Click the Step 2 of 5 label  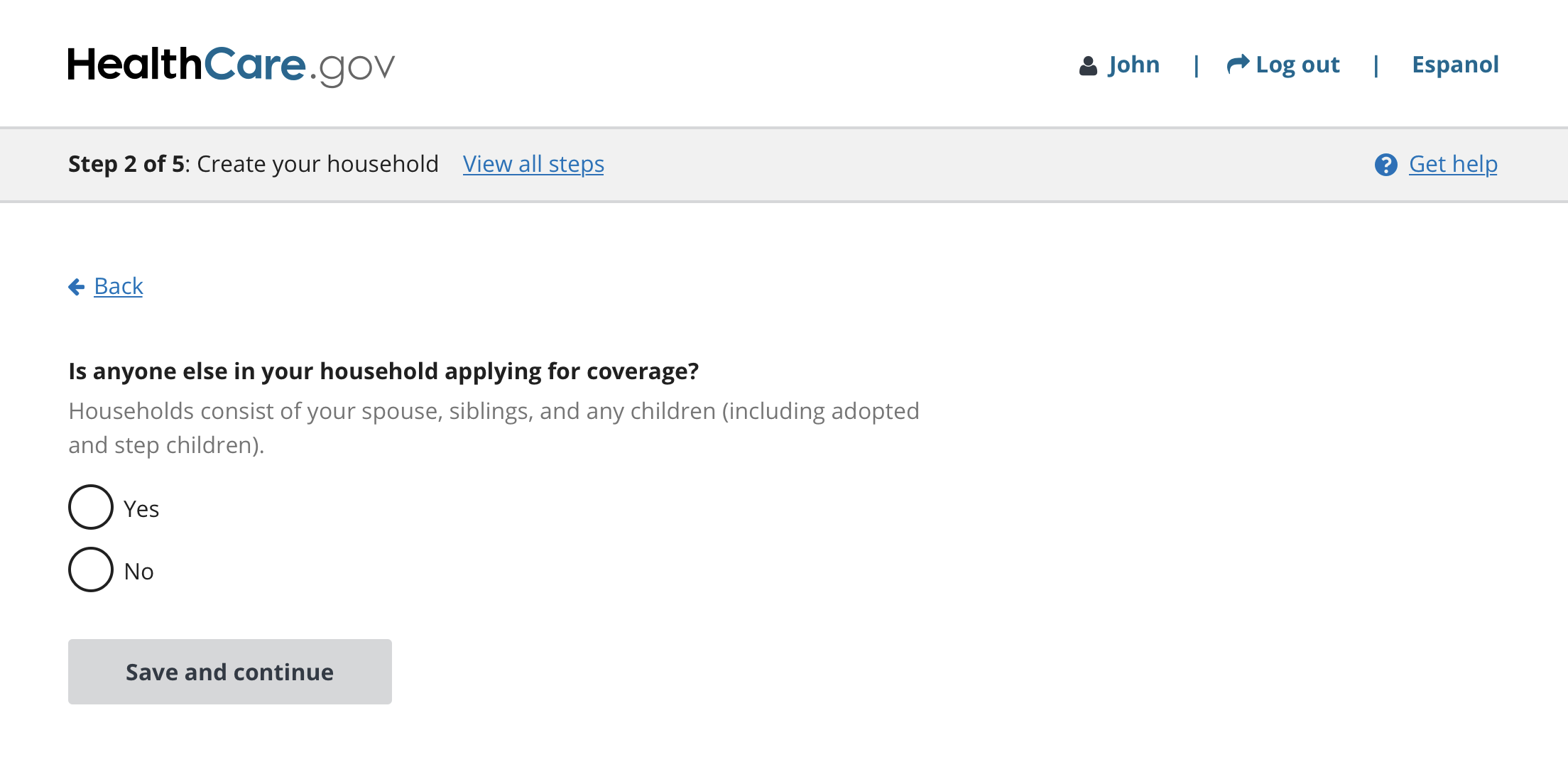[x=126, y=164]
